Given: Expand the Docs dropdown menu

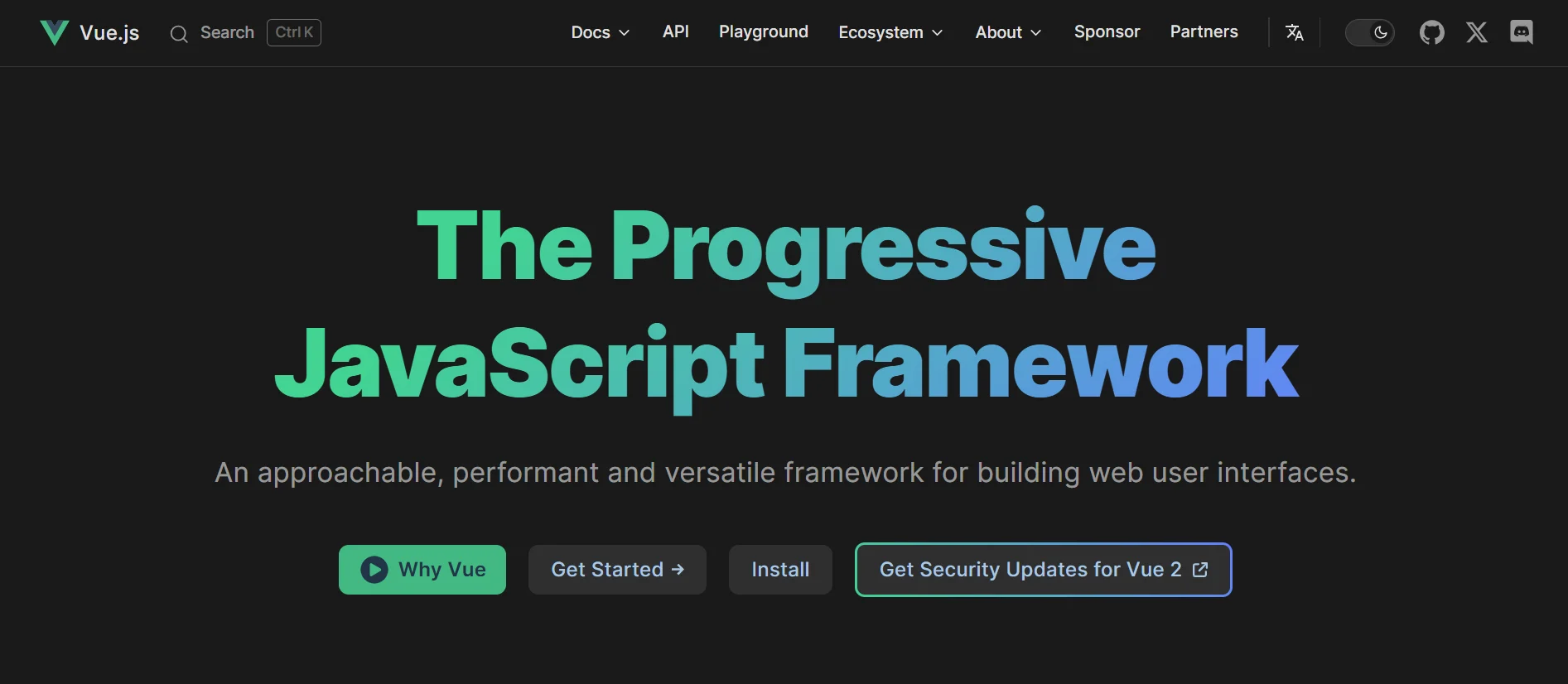Looking at the screenshot, I should 600,32.
